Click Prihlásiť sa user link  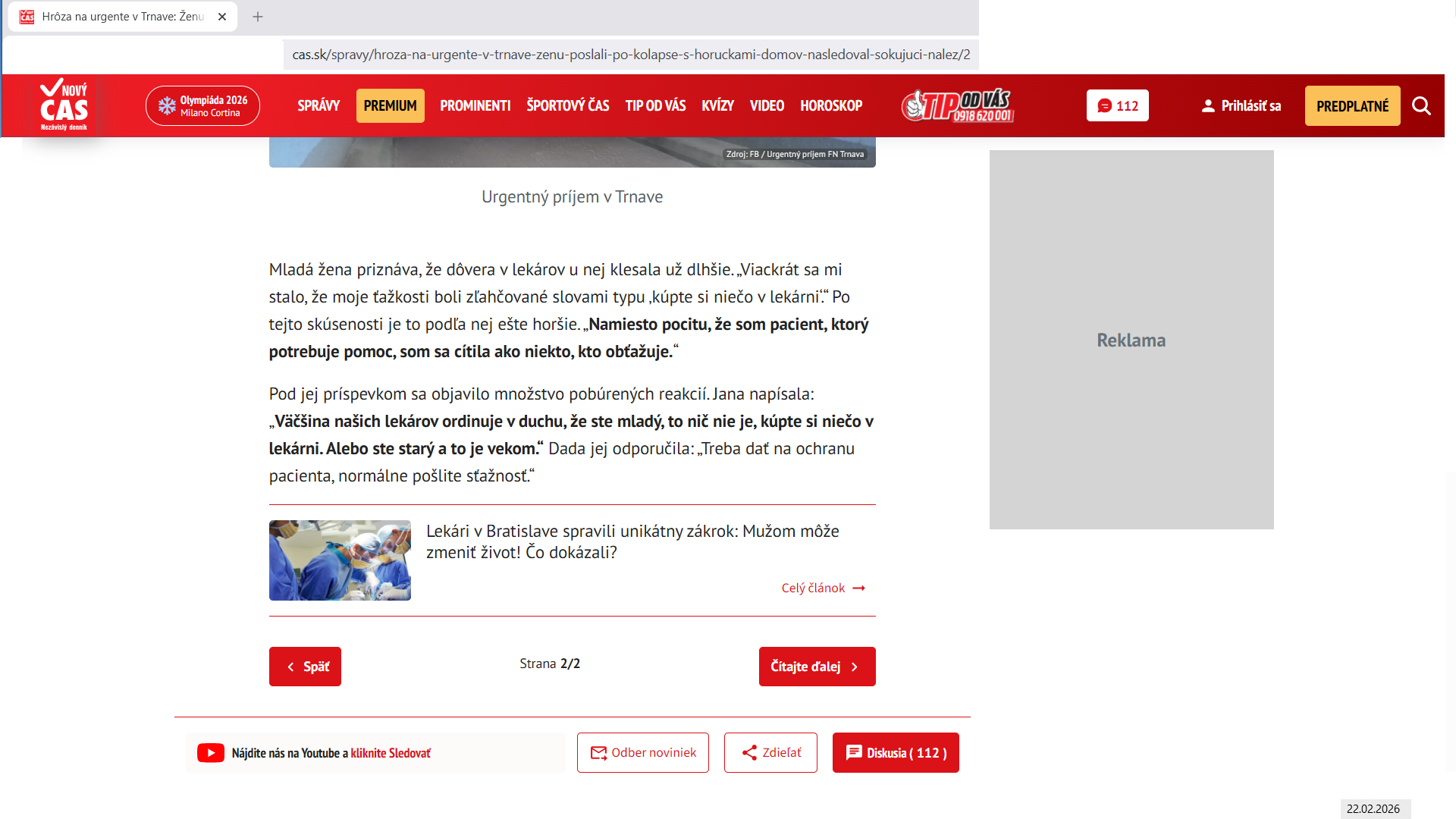[x=1241, y=106]
